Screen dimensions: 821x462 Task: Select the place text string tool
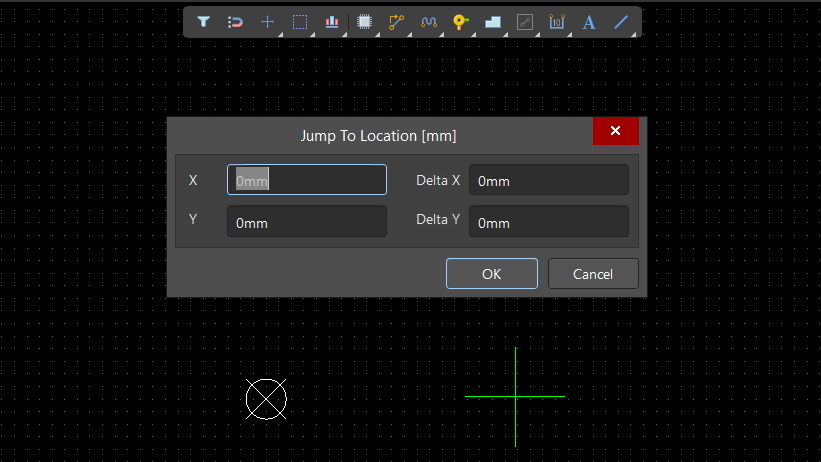pyautogui.click(x=589, y=21)
